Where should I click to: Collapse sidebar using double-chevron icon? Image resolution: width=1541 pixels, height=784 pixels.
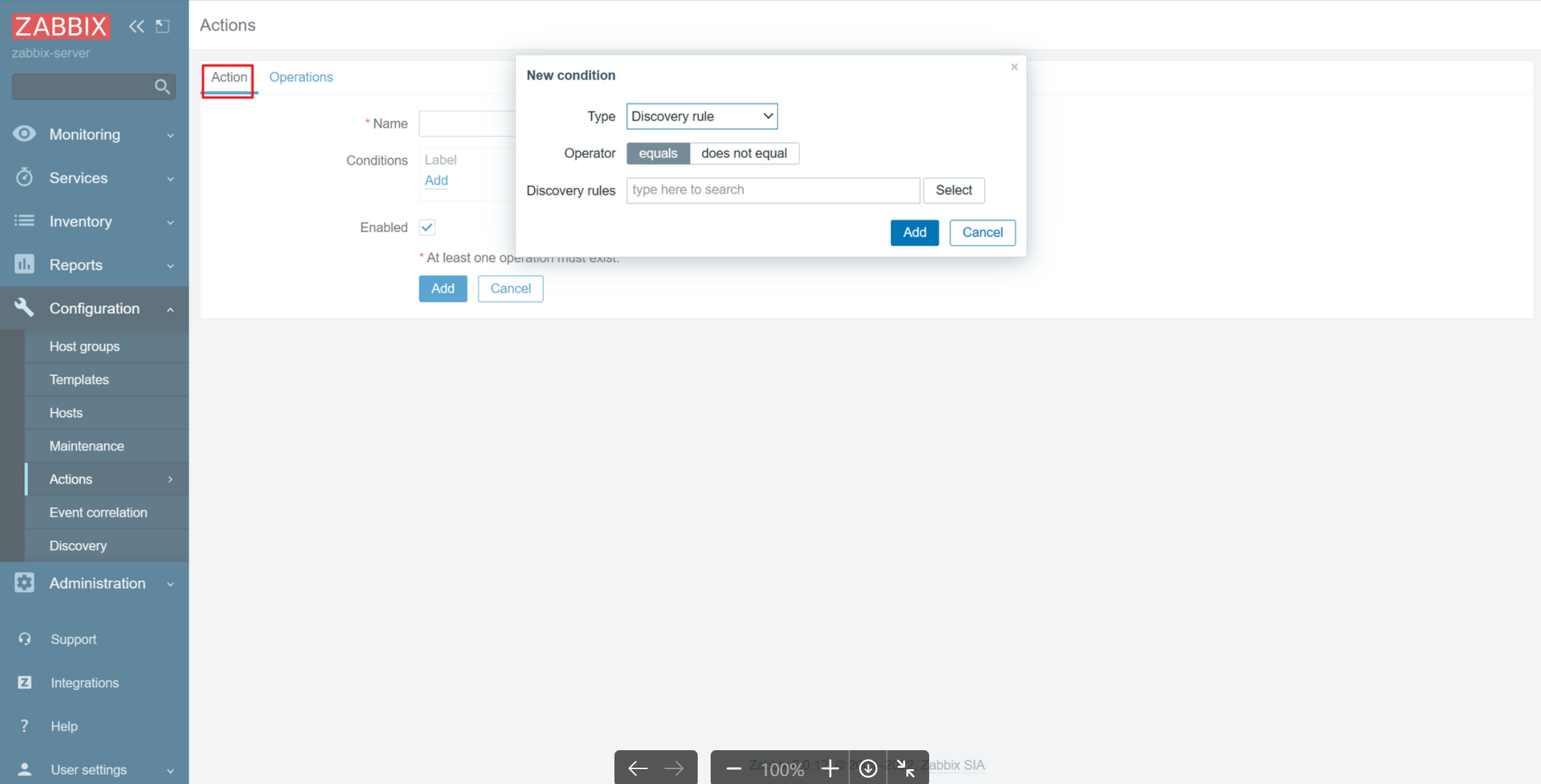136,26
